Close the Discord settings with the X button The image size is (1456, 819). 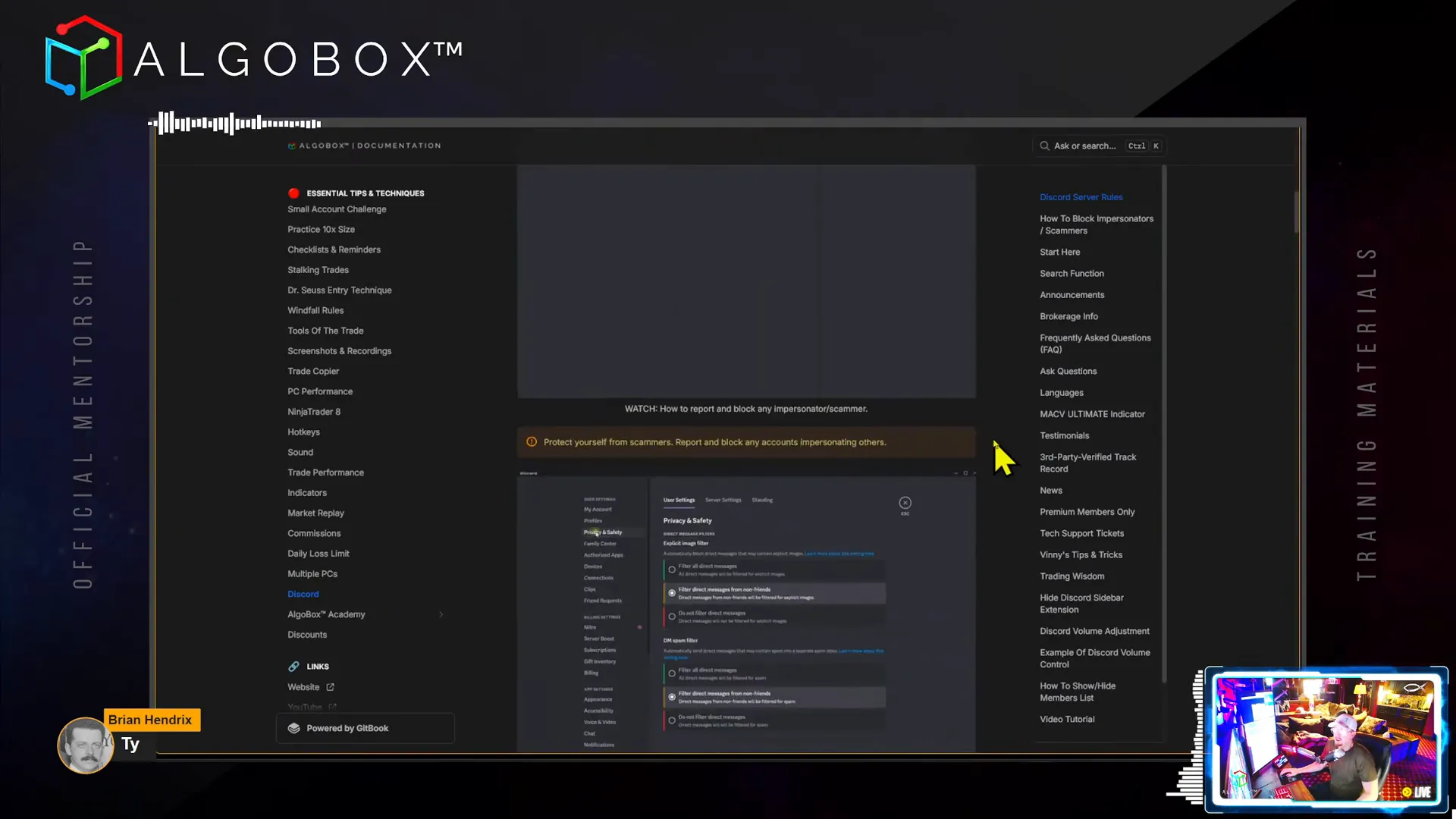click(905, 503)
